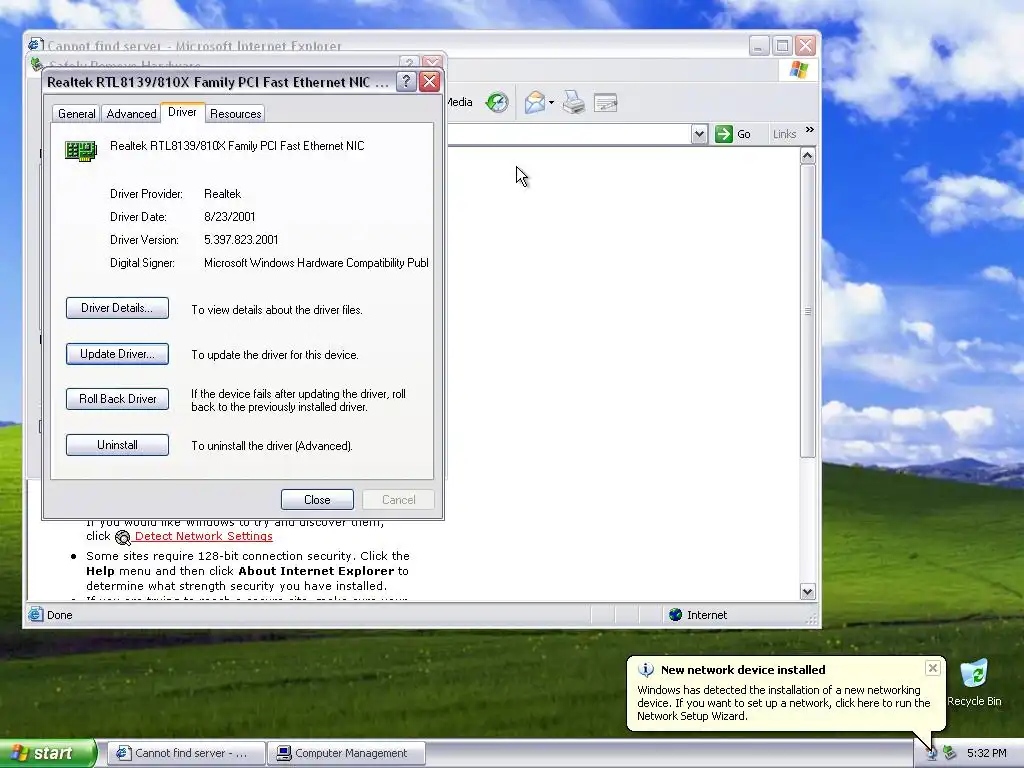Select the Driver tab
The height and width of the screenshot is (768, 1024).
[182, 112]
